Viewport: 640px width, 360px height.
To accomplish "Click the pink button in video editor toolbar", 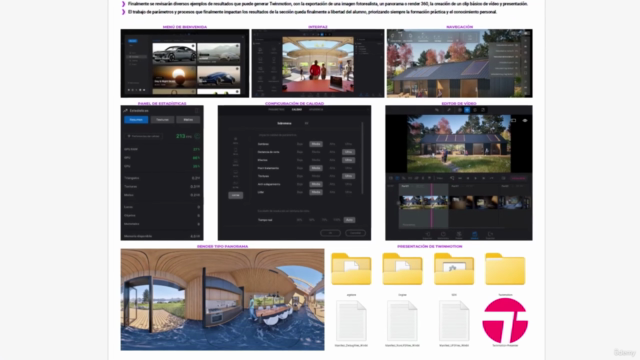I will (518, 178).
